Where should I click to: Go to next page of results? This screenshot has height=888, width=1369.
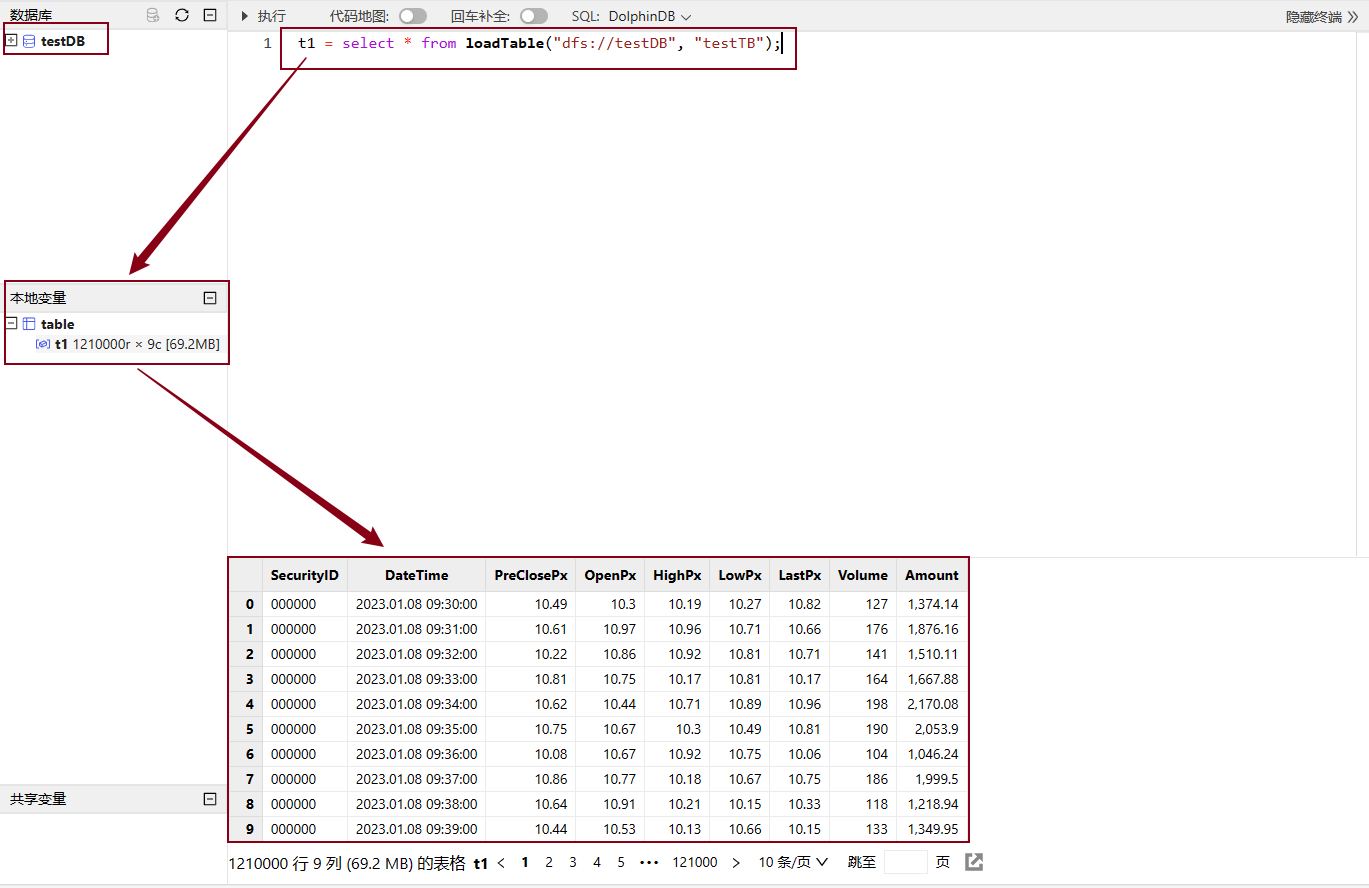pos(736,862)
